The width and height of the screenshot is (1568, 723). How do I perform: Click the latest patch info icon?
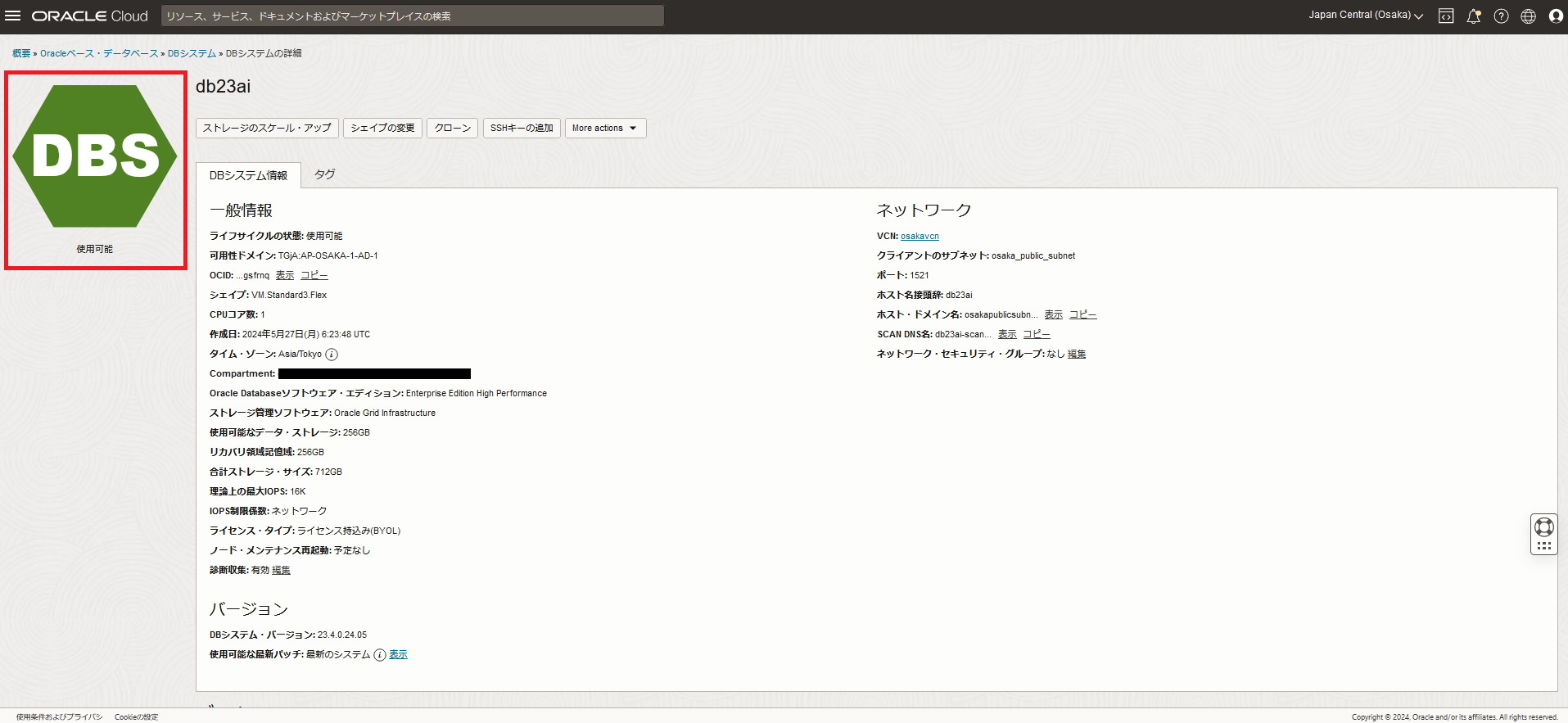tap(380, 655)
